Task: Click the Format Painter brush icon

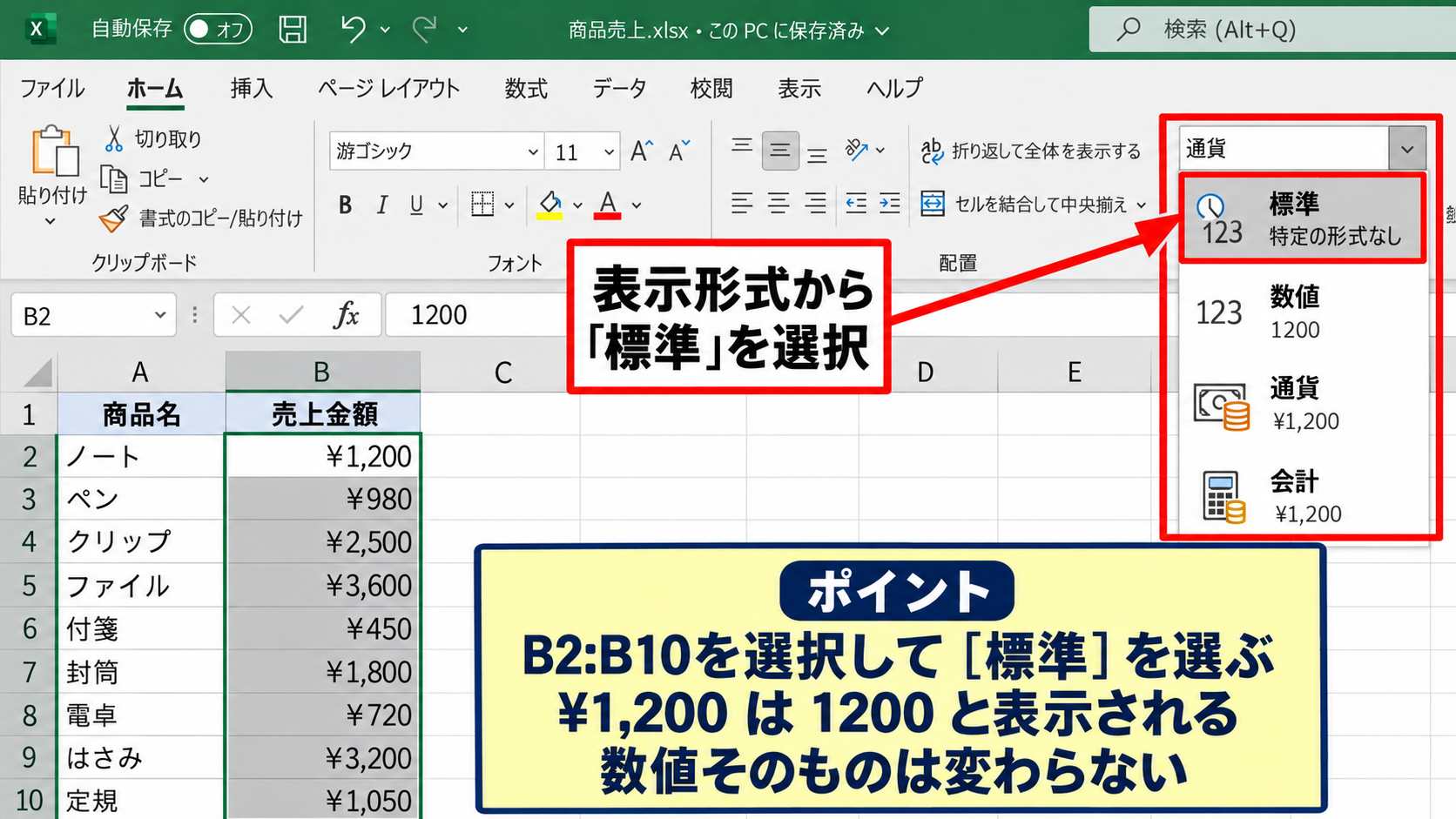Action: pyautogui.click(x=113, y=218)
